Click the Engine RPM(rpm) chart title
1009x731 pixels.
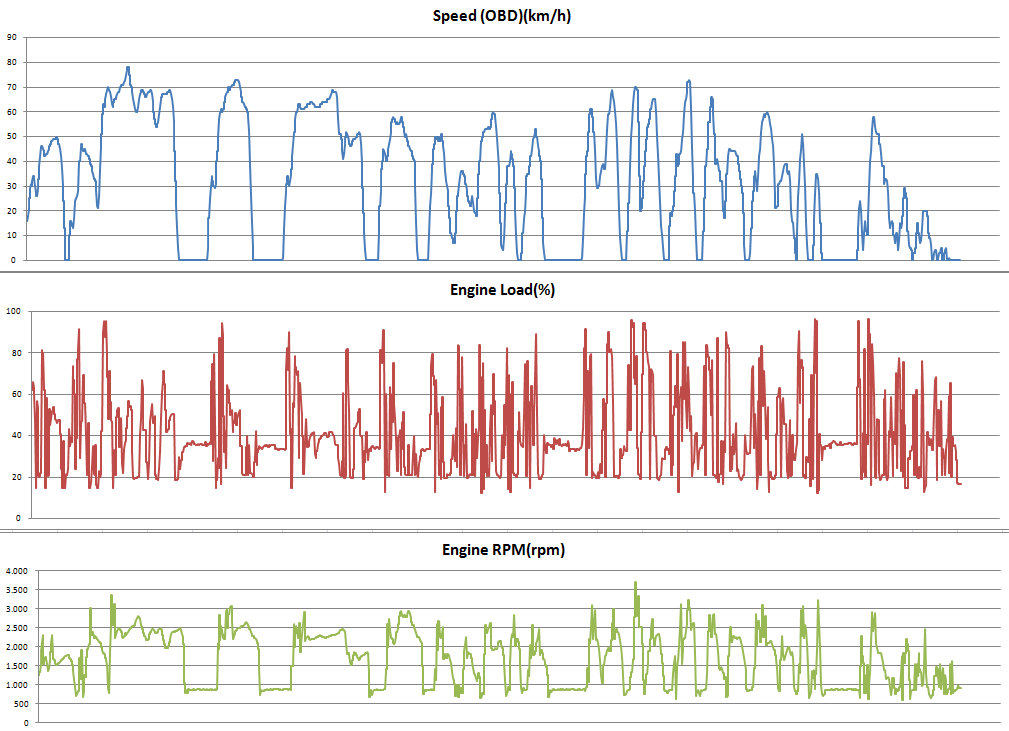point(503,549)
